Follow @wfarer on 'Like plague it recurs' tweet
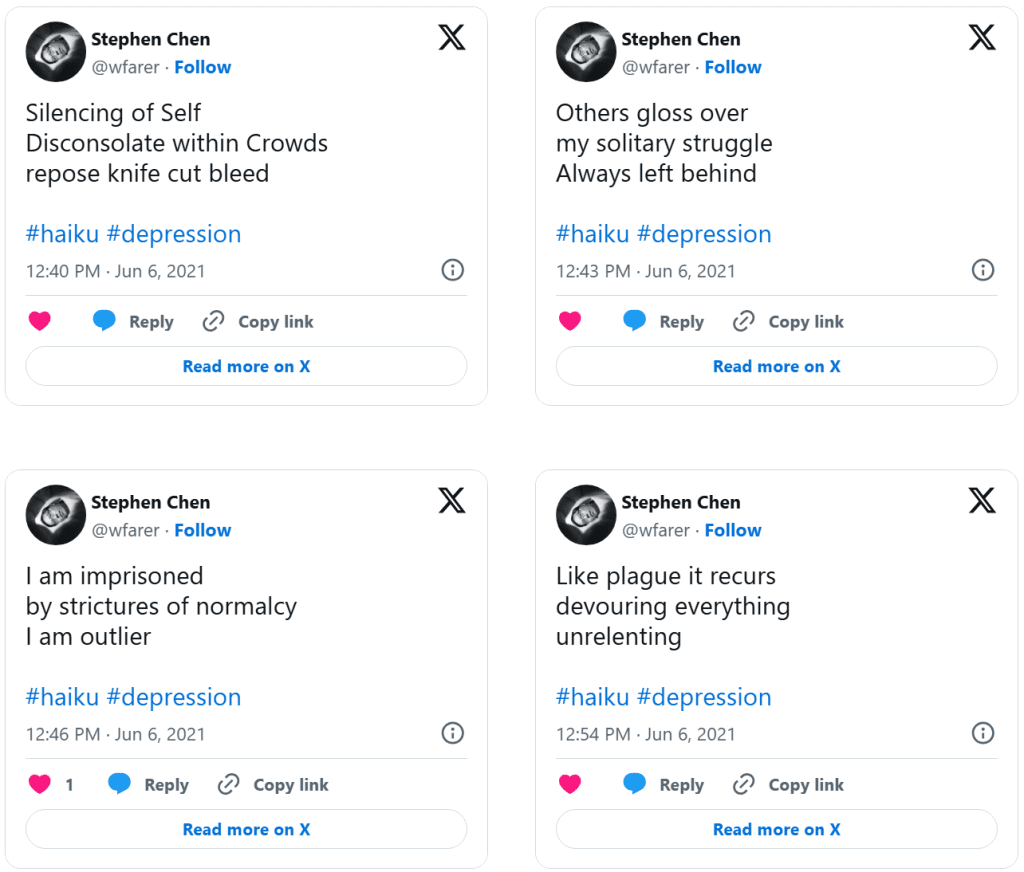This screenshot has width=1024, height=872. click(732, 530)
